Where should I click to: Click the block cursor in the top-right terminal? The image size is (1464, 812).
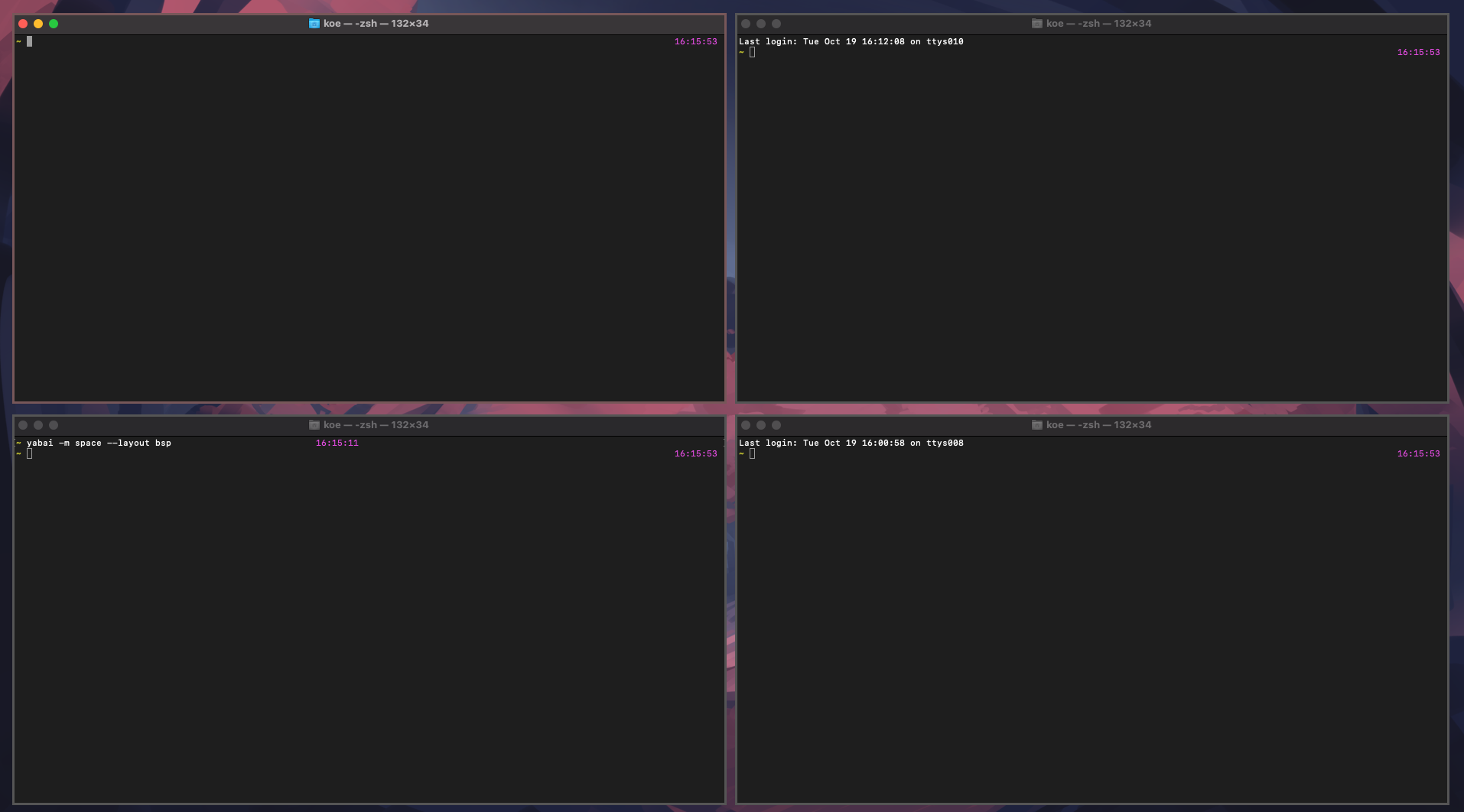point(751,52)
